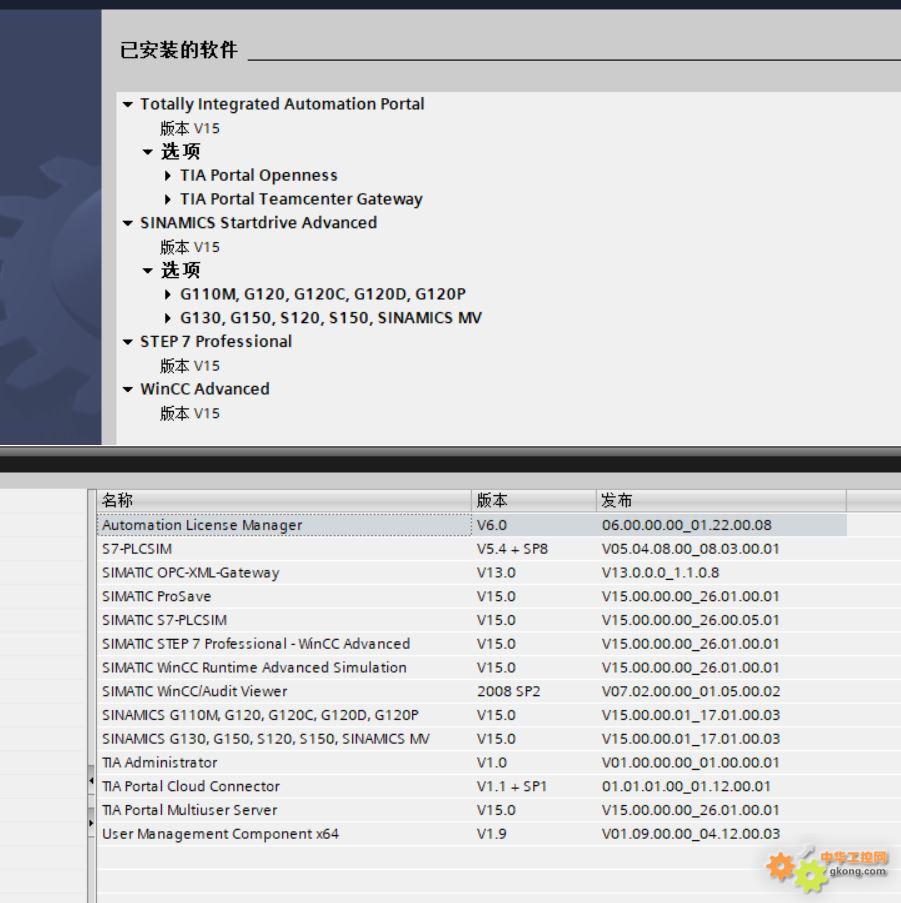
Task: Collapse the STEP 7 Professional node
Action: pyautogui.click(x=128, y=342)
